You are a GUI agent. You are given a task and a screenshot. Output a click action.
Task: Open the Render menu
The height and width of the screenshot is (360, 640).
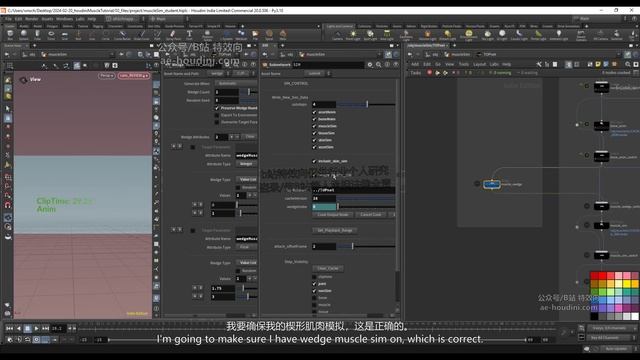click(x=31, y=19)
